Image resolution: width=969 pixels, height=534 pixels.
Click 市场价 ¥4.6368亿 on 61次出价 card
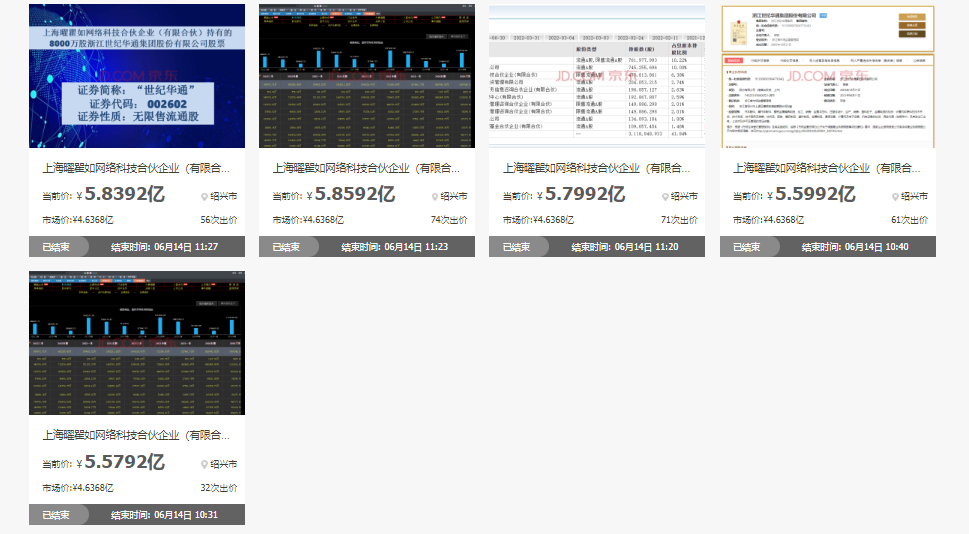pos(769,220)
